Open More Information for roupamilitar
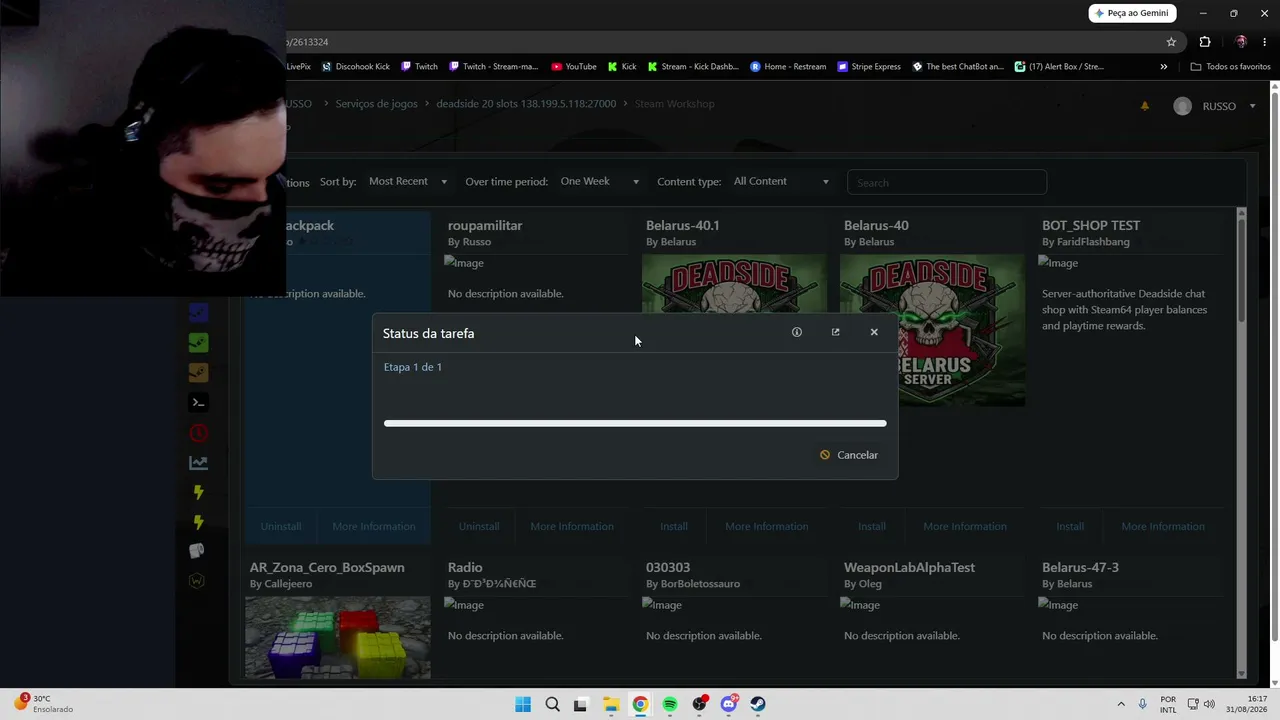This screenshot has width=1280, height=720. coord(572,527)
